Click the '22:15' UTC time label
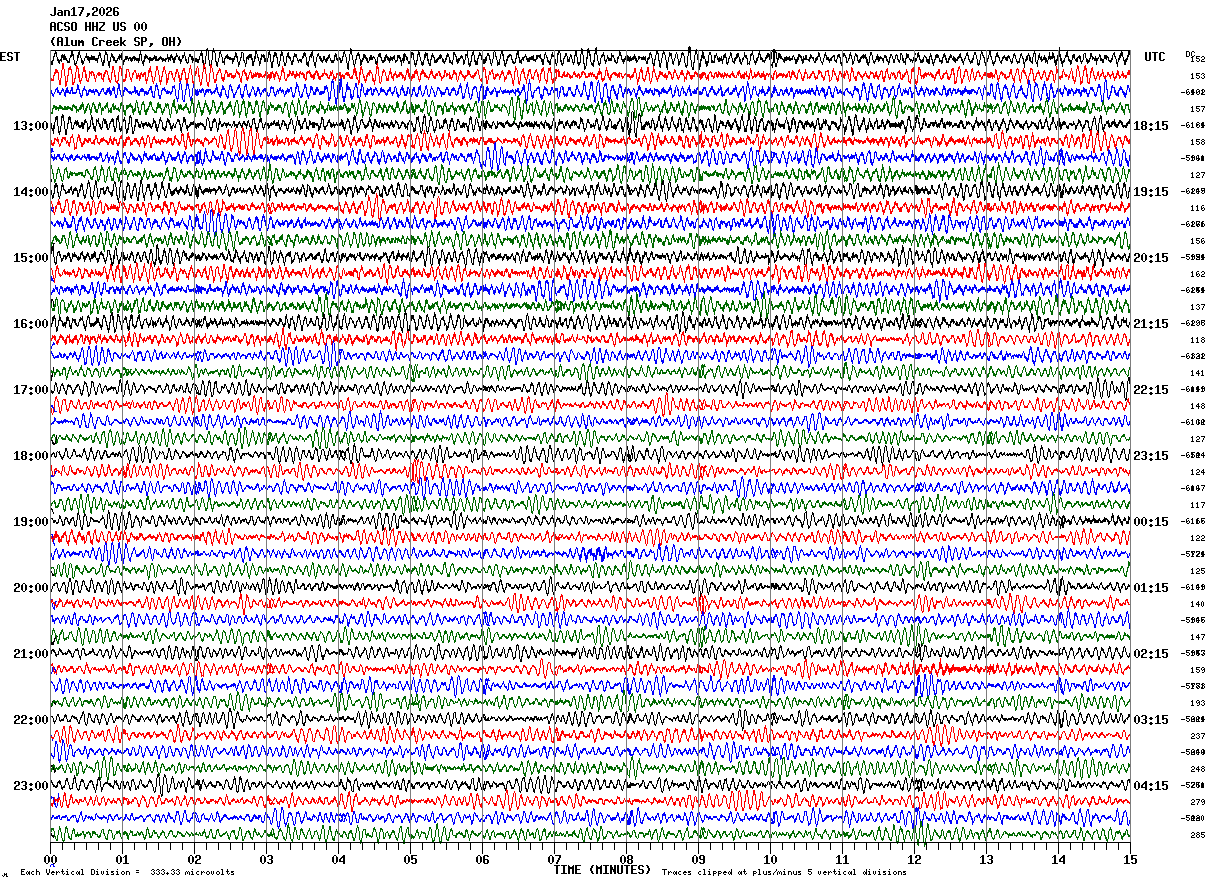 [x=1151, y=390]
